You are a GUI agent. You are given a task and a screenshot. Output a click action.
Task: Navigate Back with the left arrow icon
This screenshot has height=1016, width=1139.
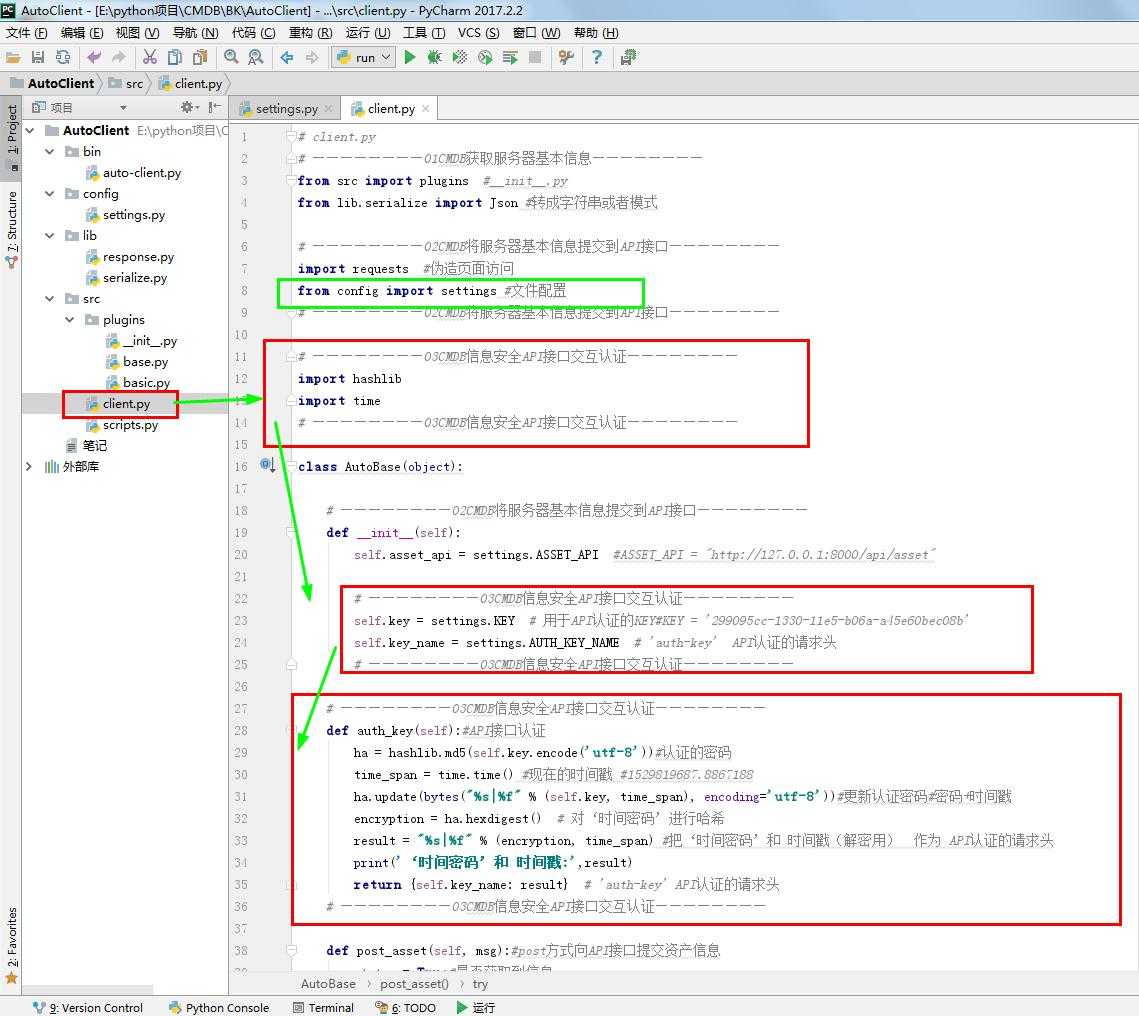(287, 57)
